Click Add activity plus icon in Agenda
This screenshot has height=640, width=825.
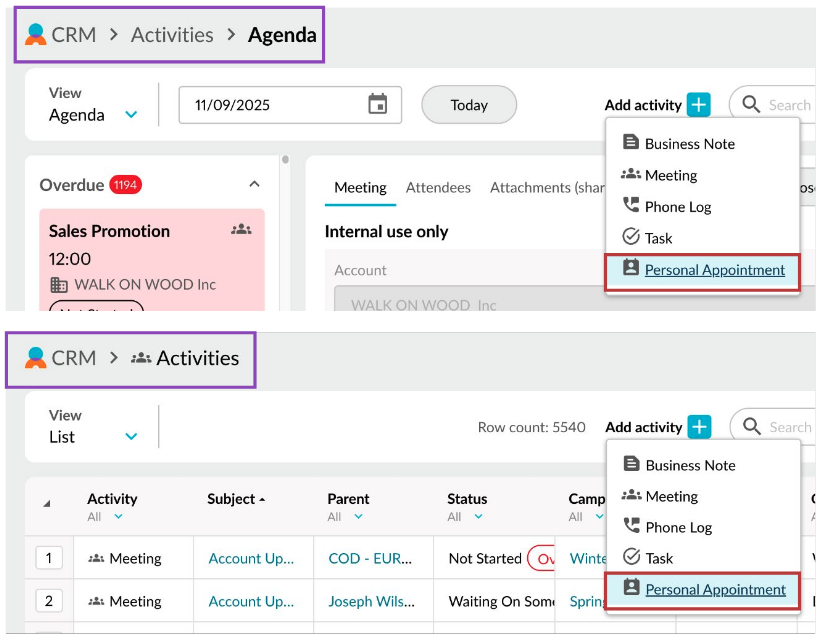tap(699, 105)
